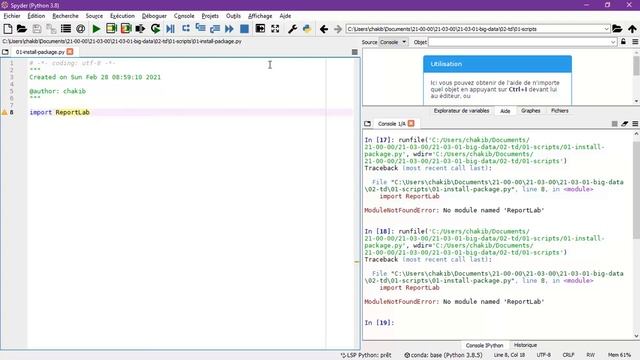Select the Aide pane tab
This screenshot has height=360, width=640.
pyautogui.click(x=505, y=111)
